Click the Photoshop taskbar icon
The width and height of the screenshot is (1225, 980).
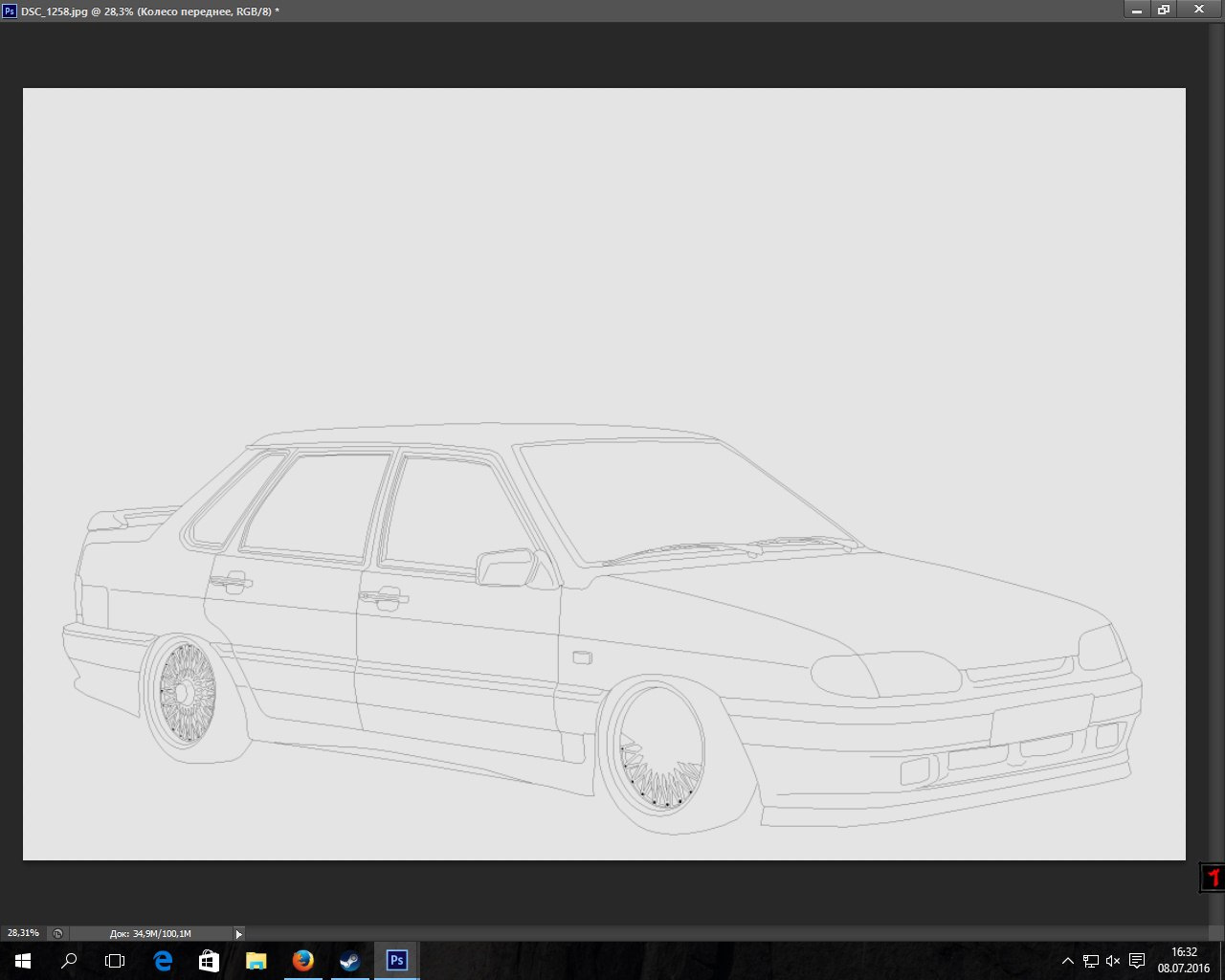click(x=396, y=960)
